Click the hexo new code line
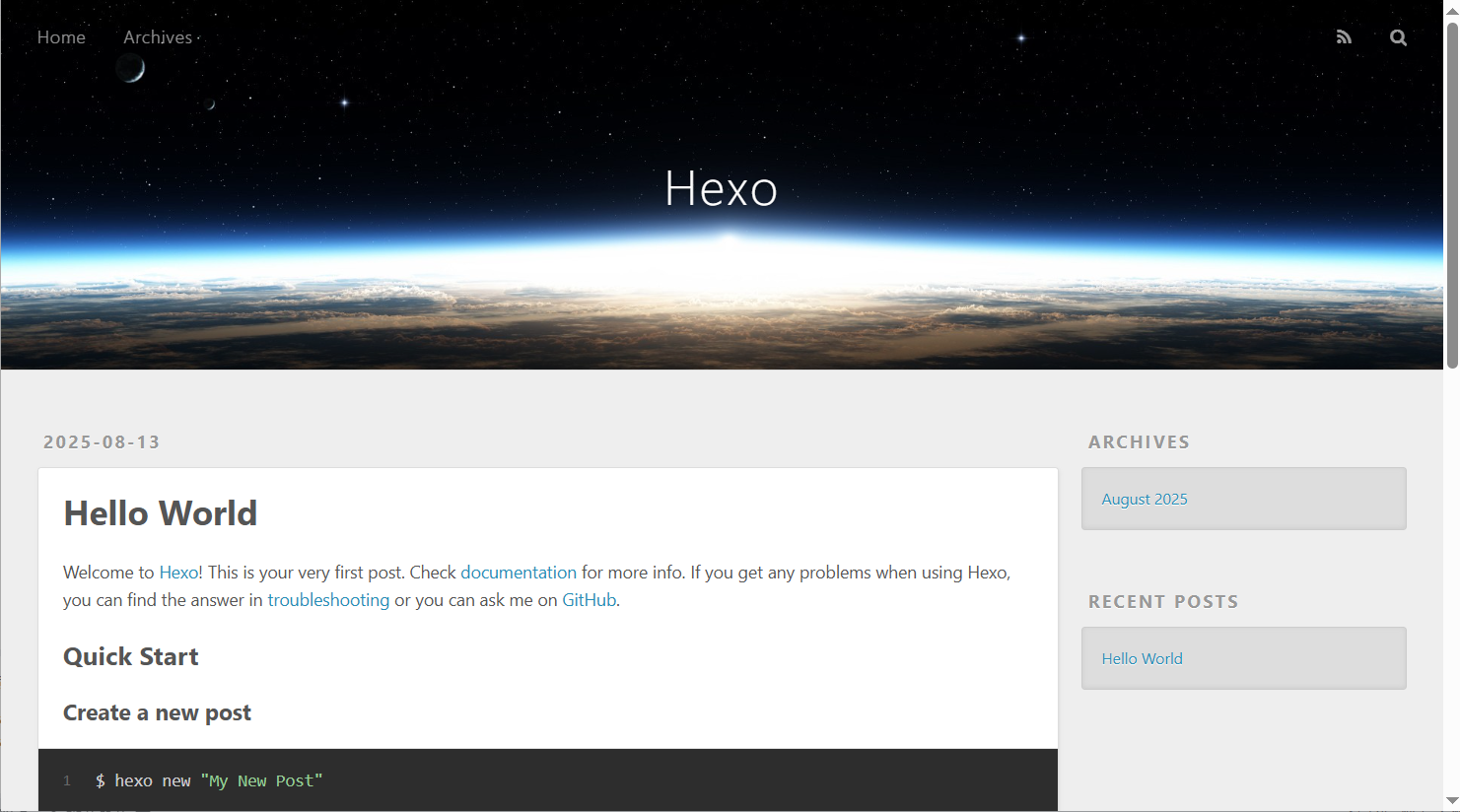The width and height of the screenshot is (1460, 812). (209, 780)
